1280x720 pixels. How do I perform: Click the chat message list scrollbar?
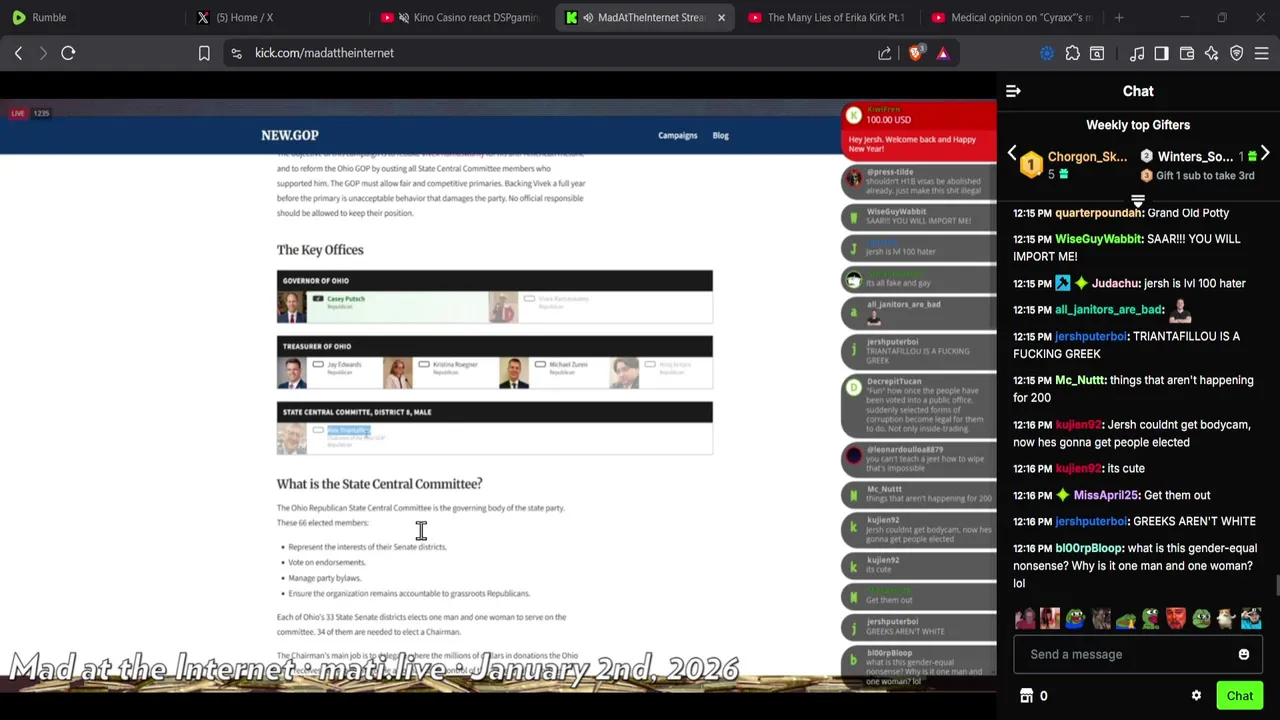1276,586
